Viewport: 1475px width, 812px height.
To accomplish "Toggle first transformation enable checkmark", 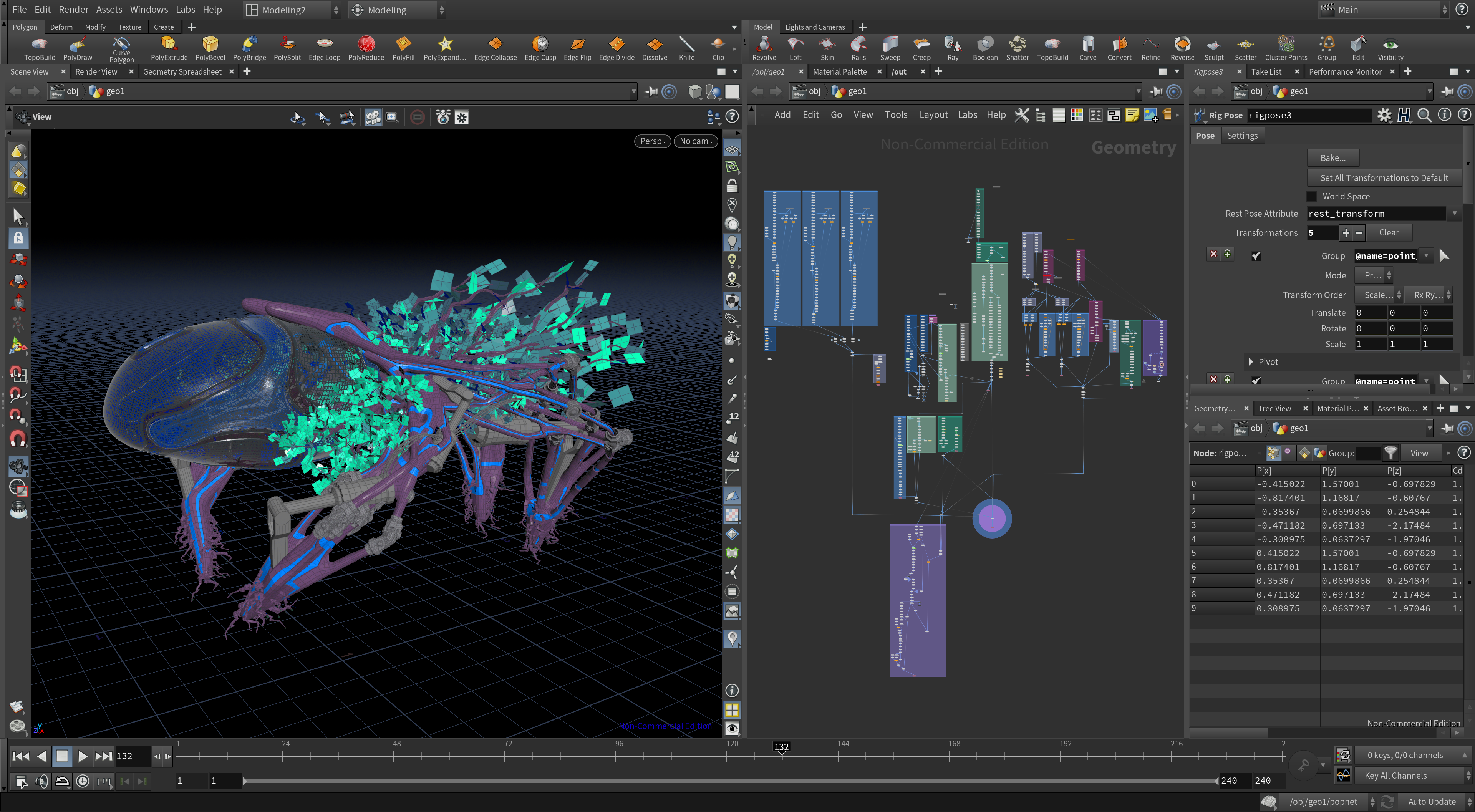I will [1256, 256].
